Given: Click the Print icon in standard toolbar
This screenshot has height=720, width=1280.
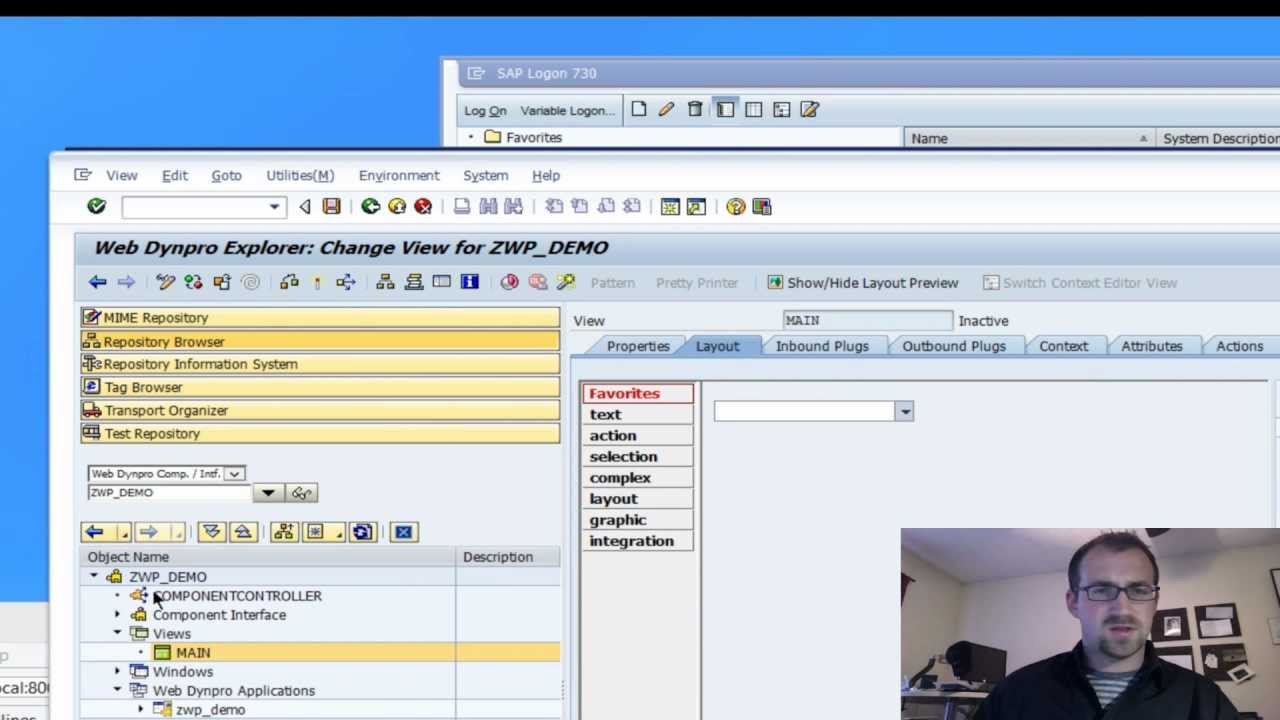Looking at the screenshot, I should [x=462, y=206].
